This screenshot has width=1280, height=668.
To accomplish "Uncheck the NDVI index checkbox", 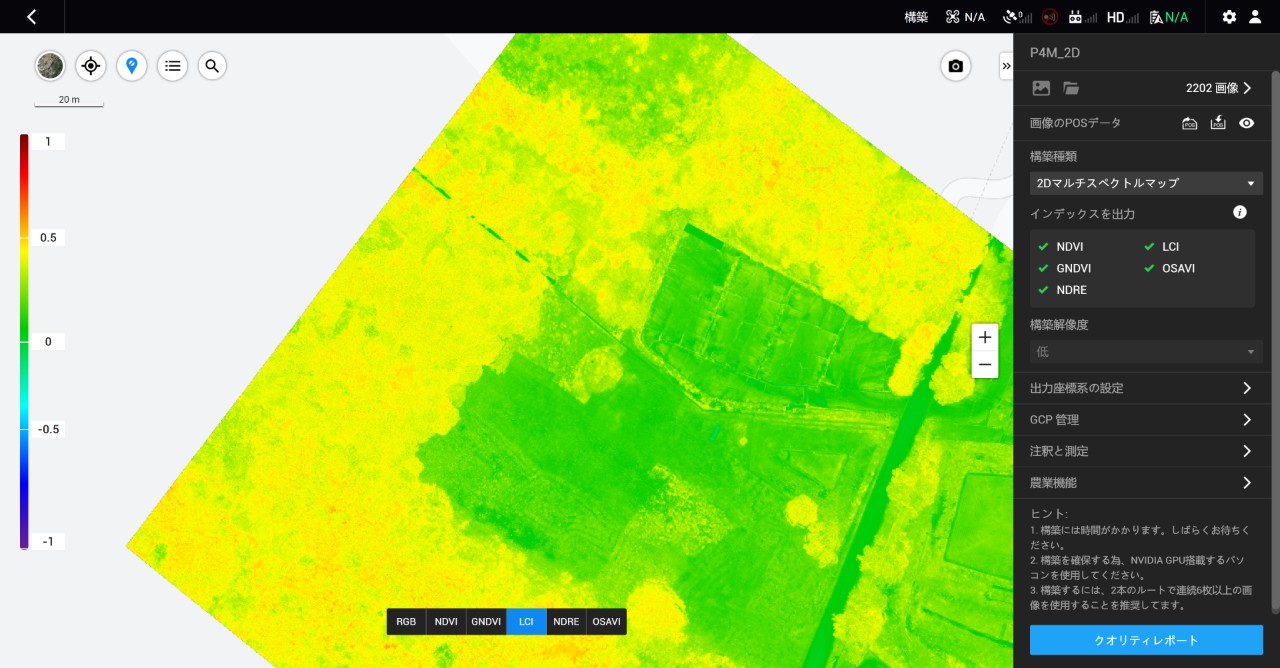I will point(1044,246).
